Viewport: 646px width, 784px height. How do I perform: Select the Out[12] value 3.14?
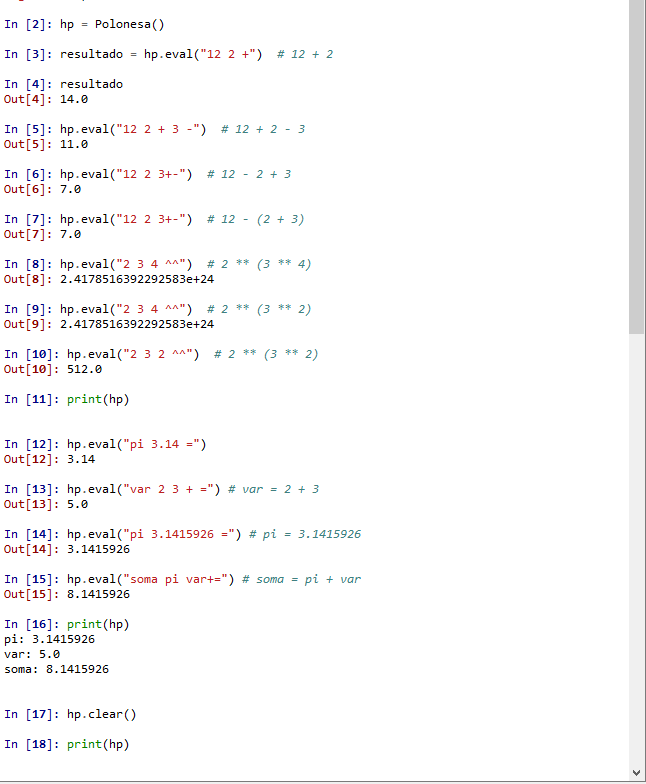coord(81,460)
